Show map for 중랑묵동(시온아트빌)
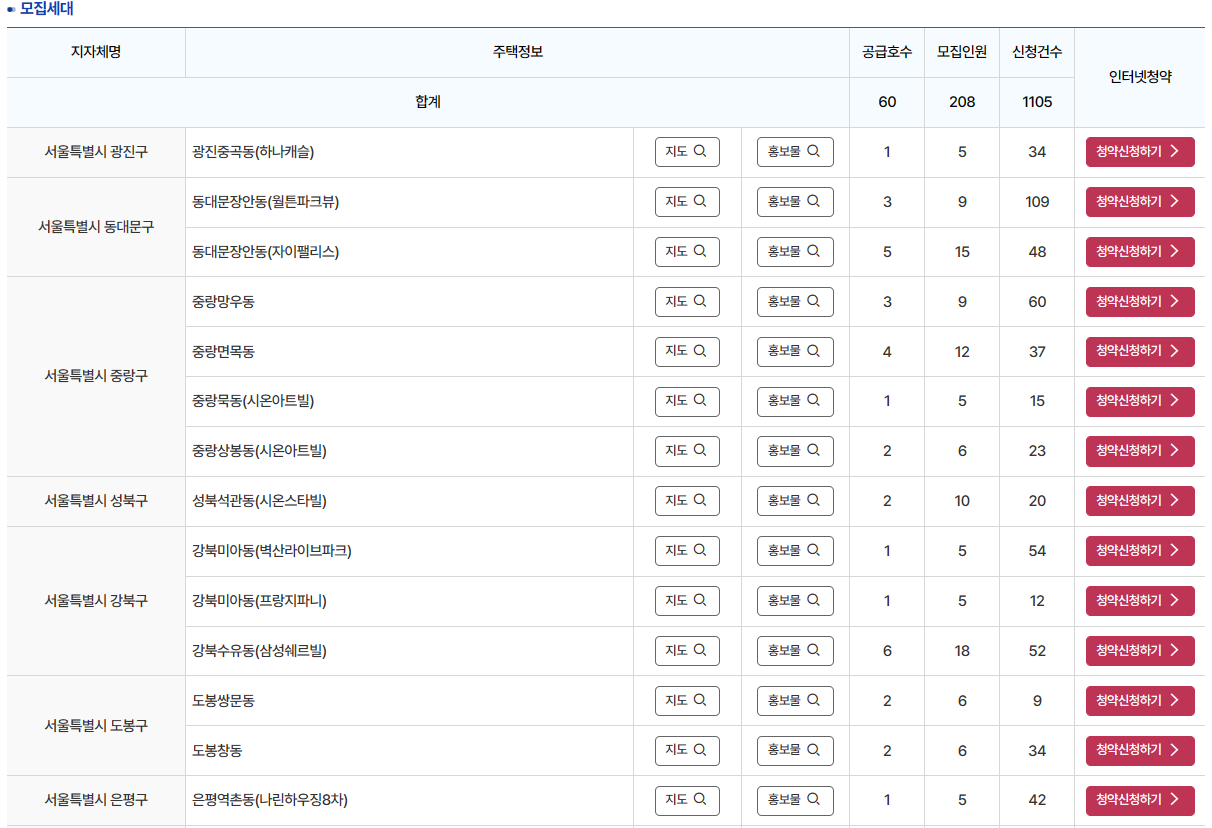This screenshot has height=828, width=1212. 687,401
